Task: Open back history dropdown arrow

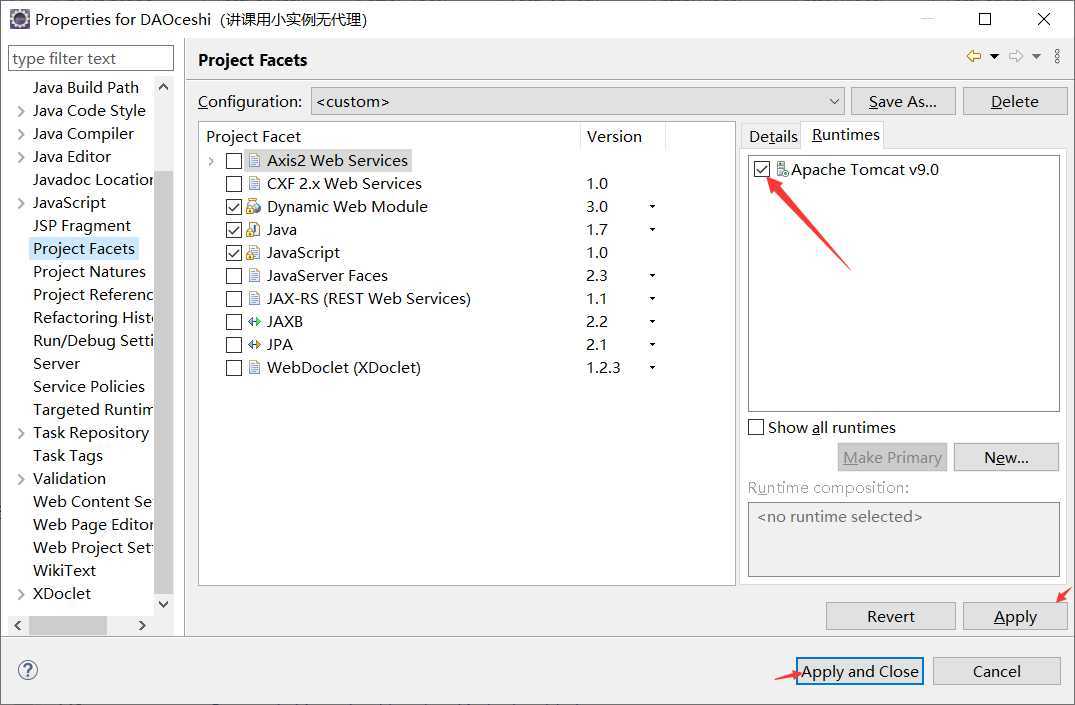Action: click(x=994, y=57)
